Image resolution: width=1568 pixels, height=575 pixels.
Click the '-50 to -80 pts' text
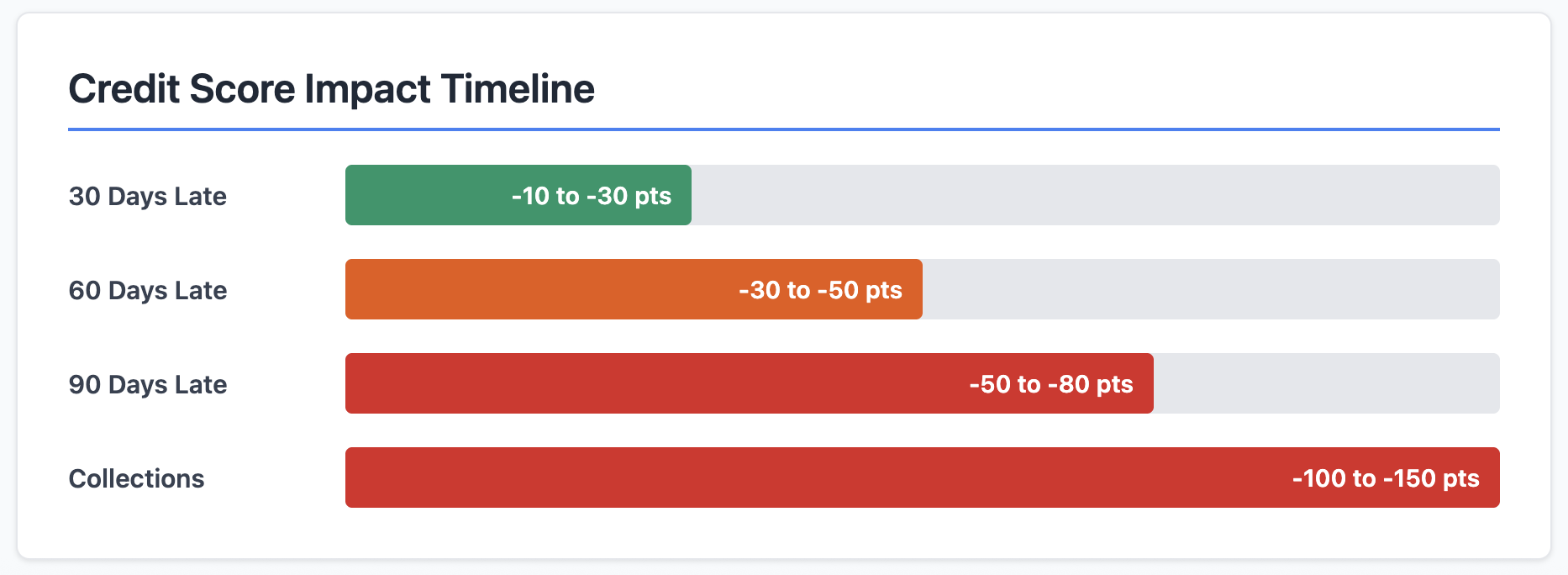click(x=1051, y=384)
